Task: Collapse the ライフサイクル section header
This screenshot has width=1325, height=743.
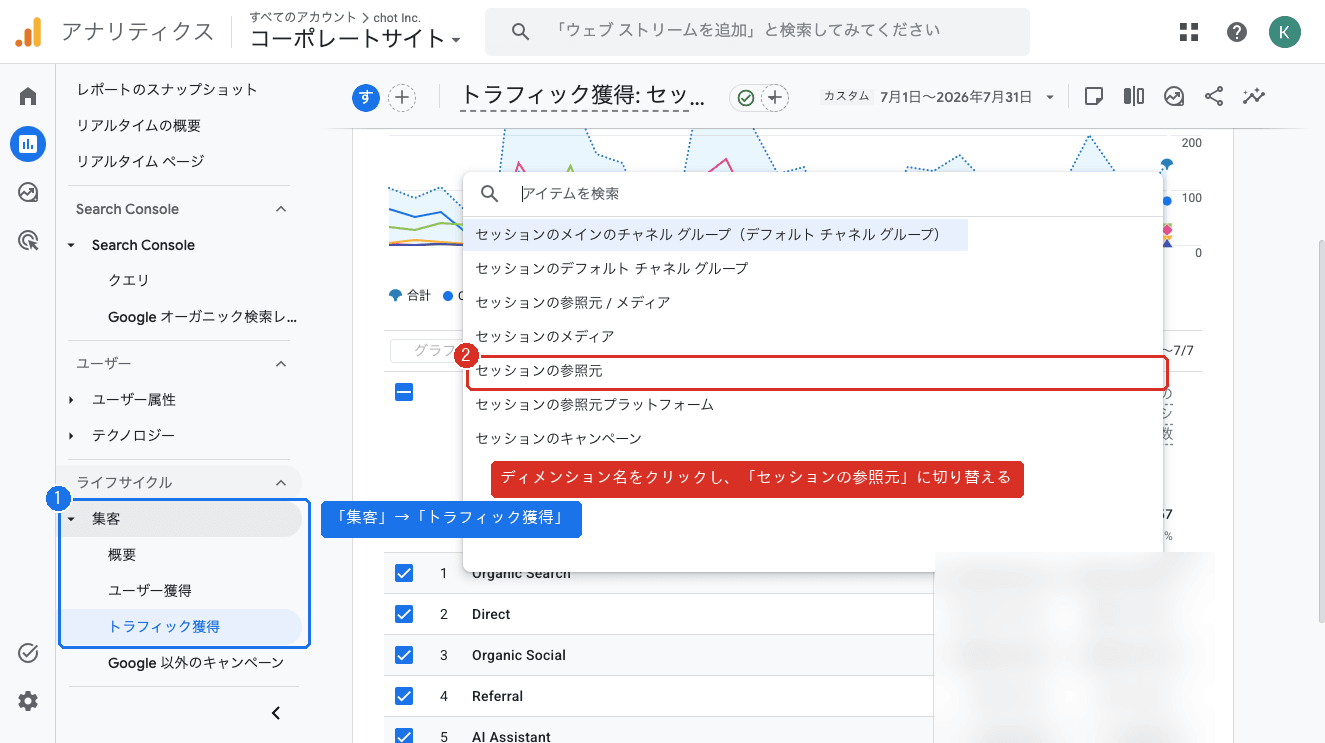Action: tap(281, 483)
